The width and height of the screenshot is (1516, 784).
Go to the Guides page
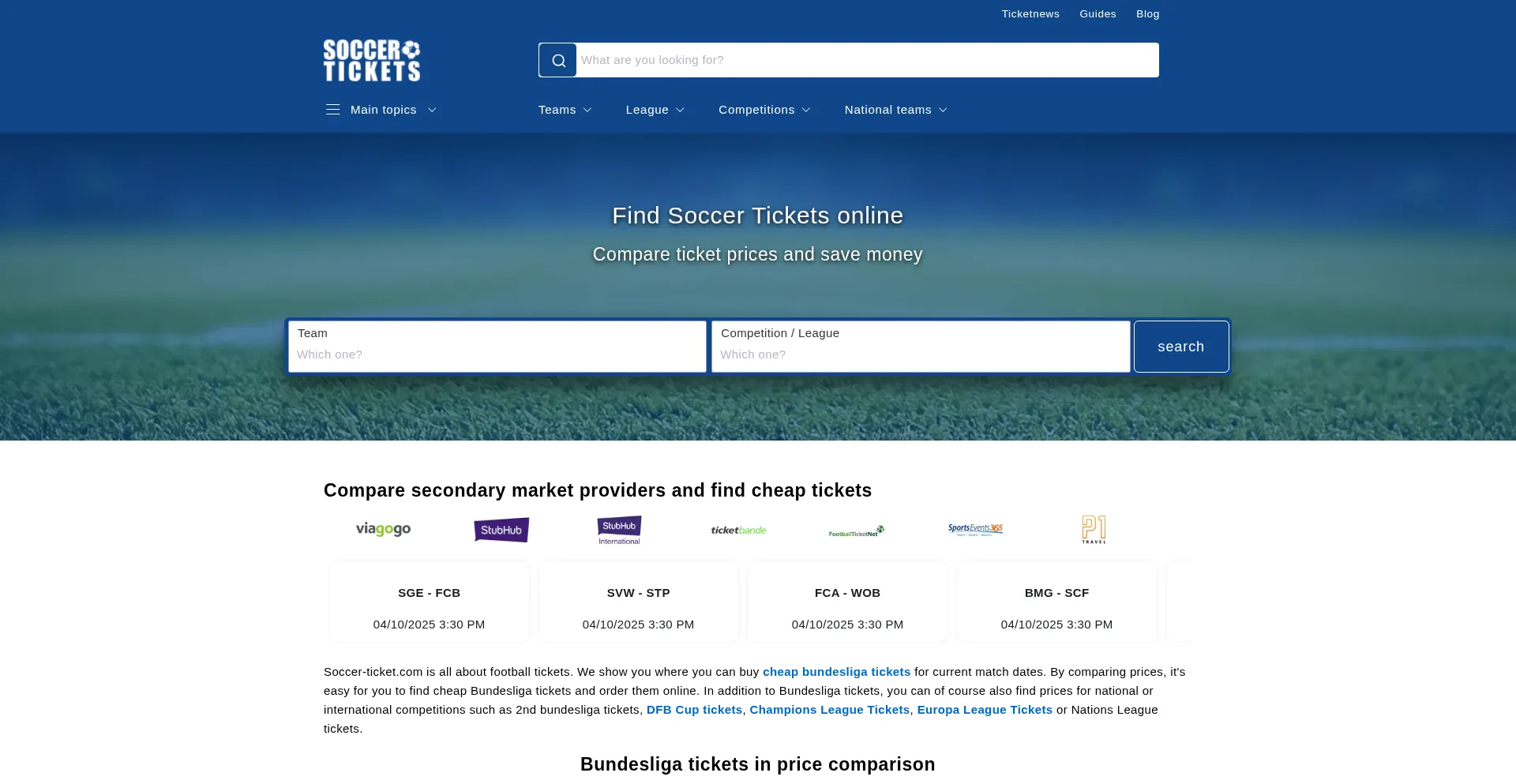pyautogui.click(x=1098, y=14)
